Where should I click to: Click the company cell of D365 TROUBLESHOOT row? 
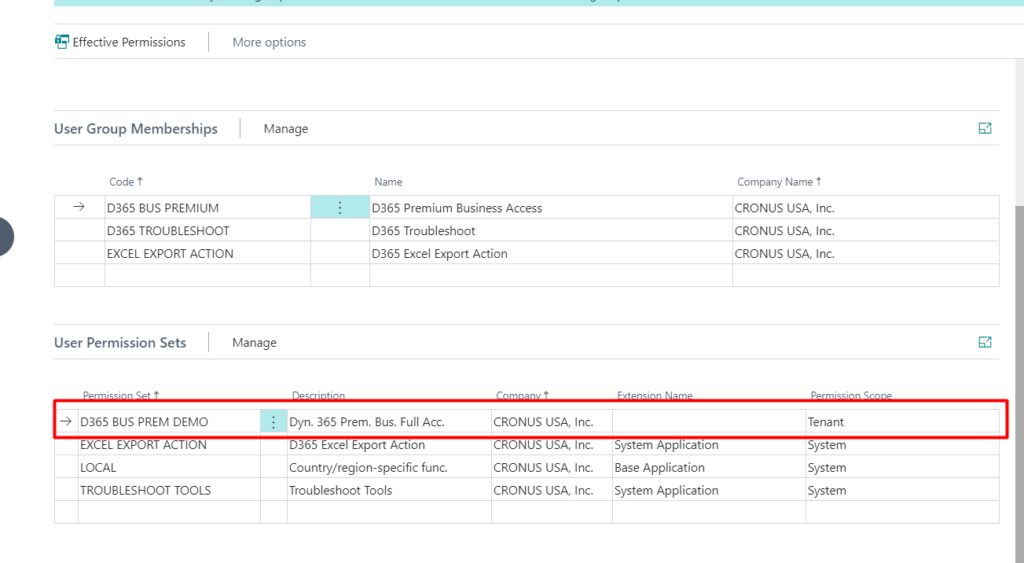click(x=865, y=231)
